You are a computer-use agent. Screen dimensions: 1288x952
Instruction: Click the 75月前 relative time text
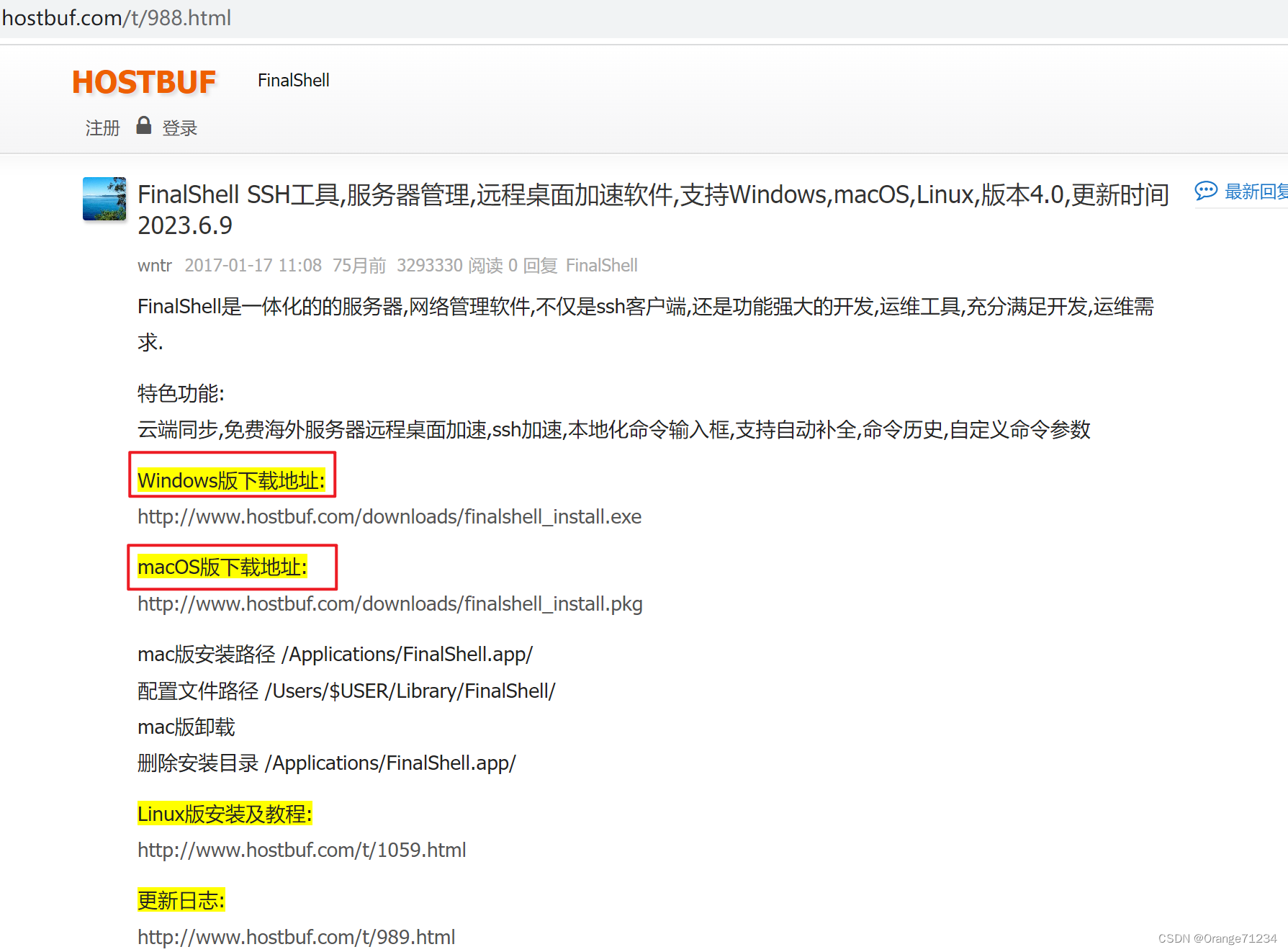(359, 266)
